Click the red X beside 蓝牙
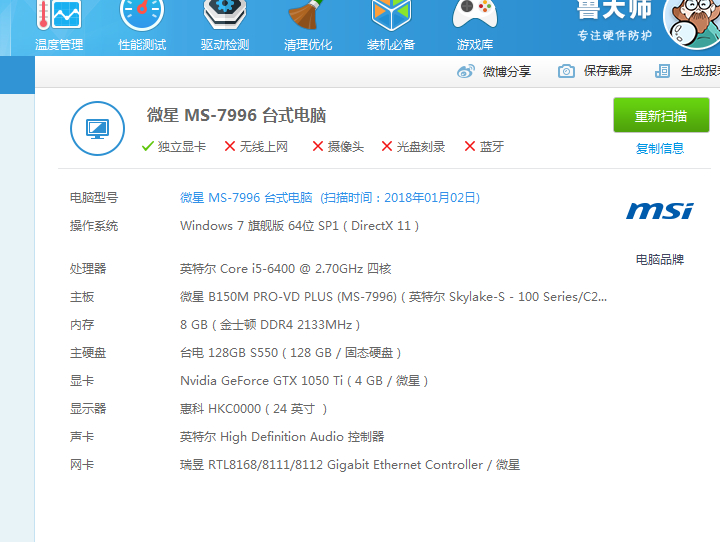Viewport: 720px width, 542px height. [x=469, y=146]
